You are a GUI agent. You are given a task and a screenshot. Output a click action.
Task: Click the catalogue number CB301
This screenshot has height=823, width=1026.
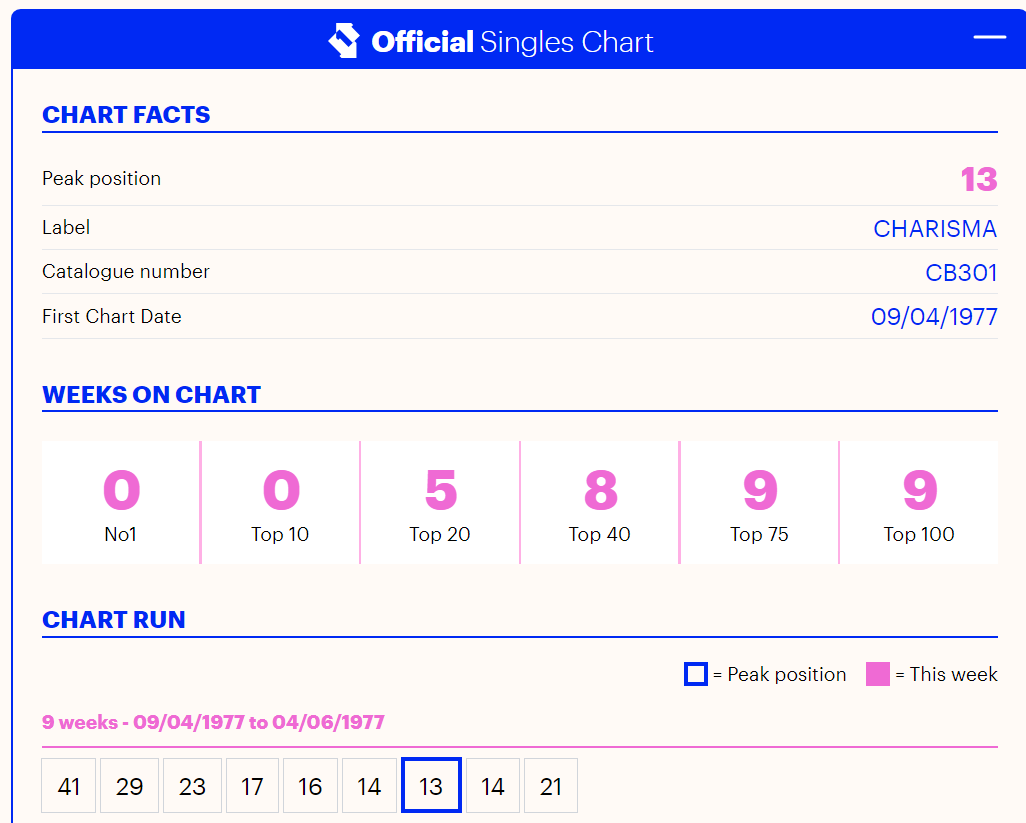[961, 273]
